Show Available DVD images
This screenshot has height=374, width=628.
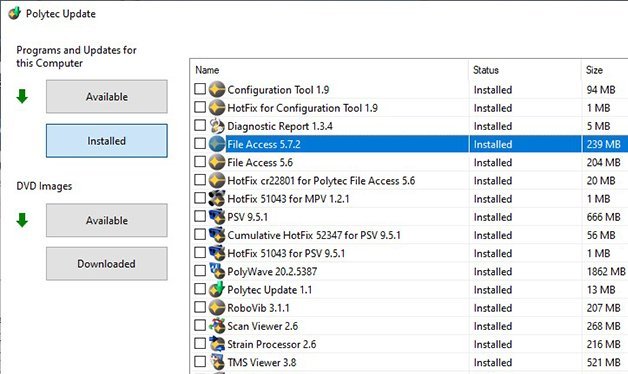coord(107,220)
